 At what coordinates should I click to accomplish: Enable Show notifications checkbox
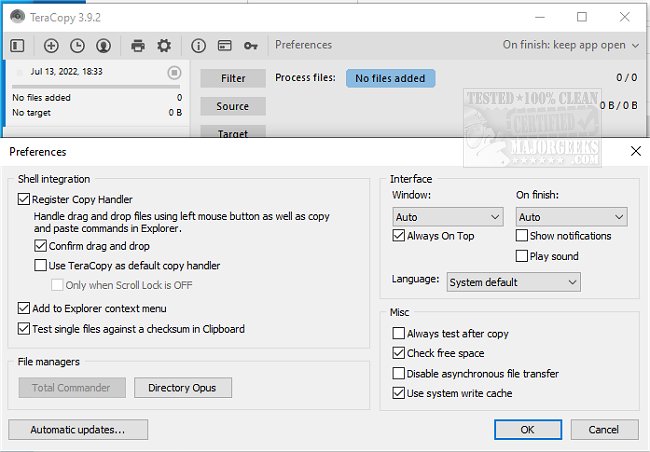click(522, 236)
